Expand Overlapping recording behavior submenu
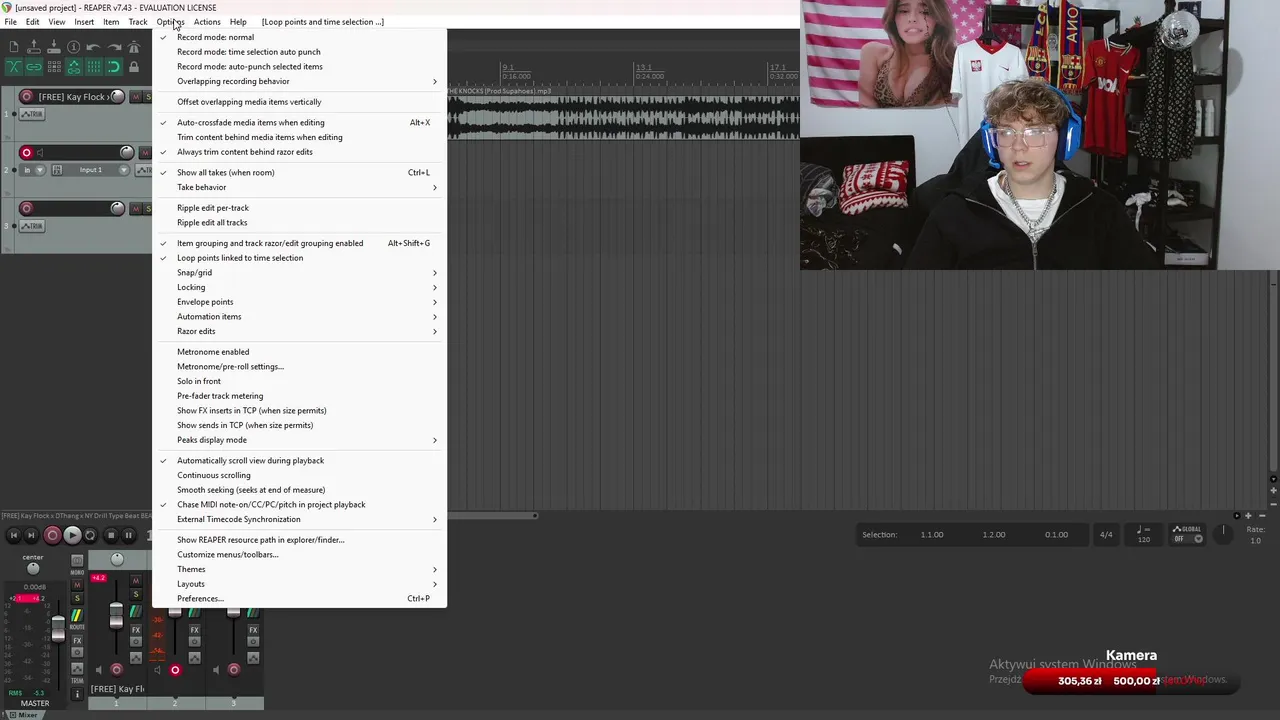 (x=300, y=81)
